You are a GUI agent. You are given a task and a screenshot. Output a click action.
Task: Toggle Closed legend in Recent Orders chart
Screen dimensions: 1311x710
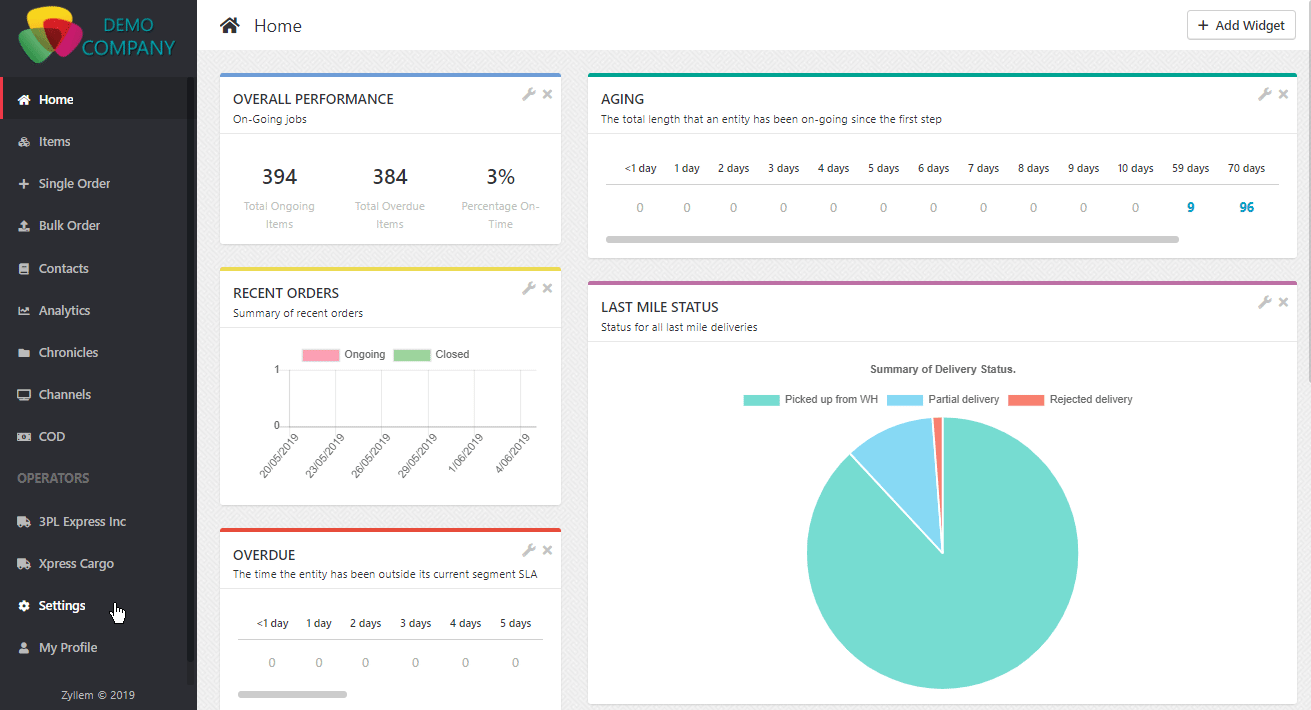click(x=431, y=355)
